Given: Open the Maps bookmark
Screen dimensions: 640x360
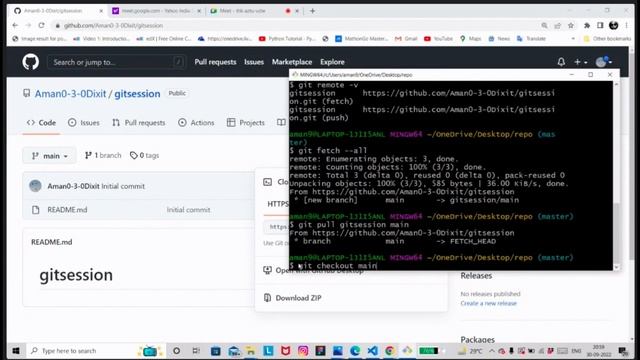Looking at the screenshot, I should click(471, 39).
